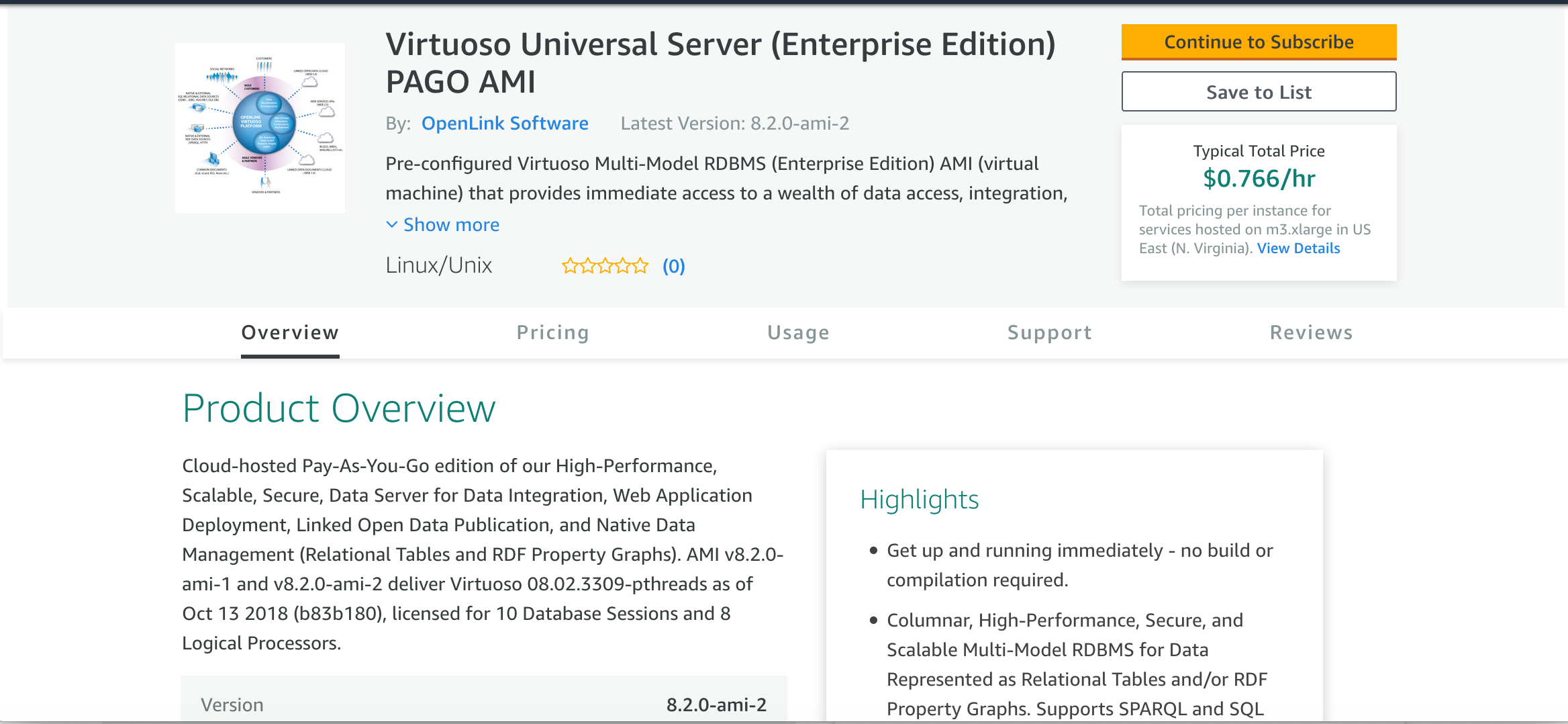
Task: Open the View Details pricing link
Action: pyautogui.click(x=1298, y=248)
